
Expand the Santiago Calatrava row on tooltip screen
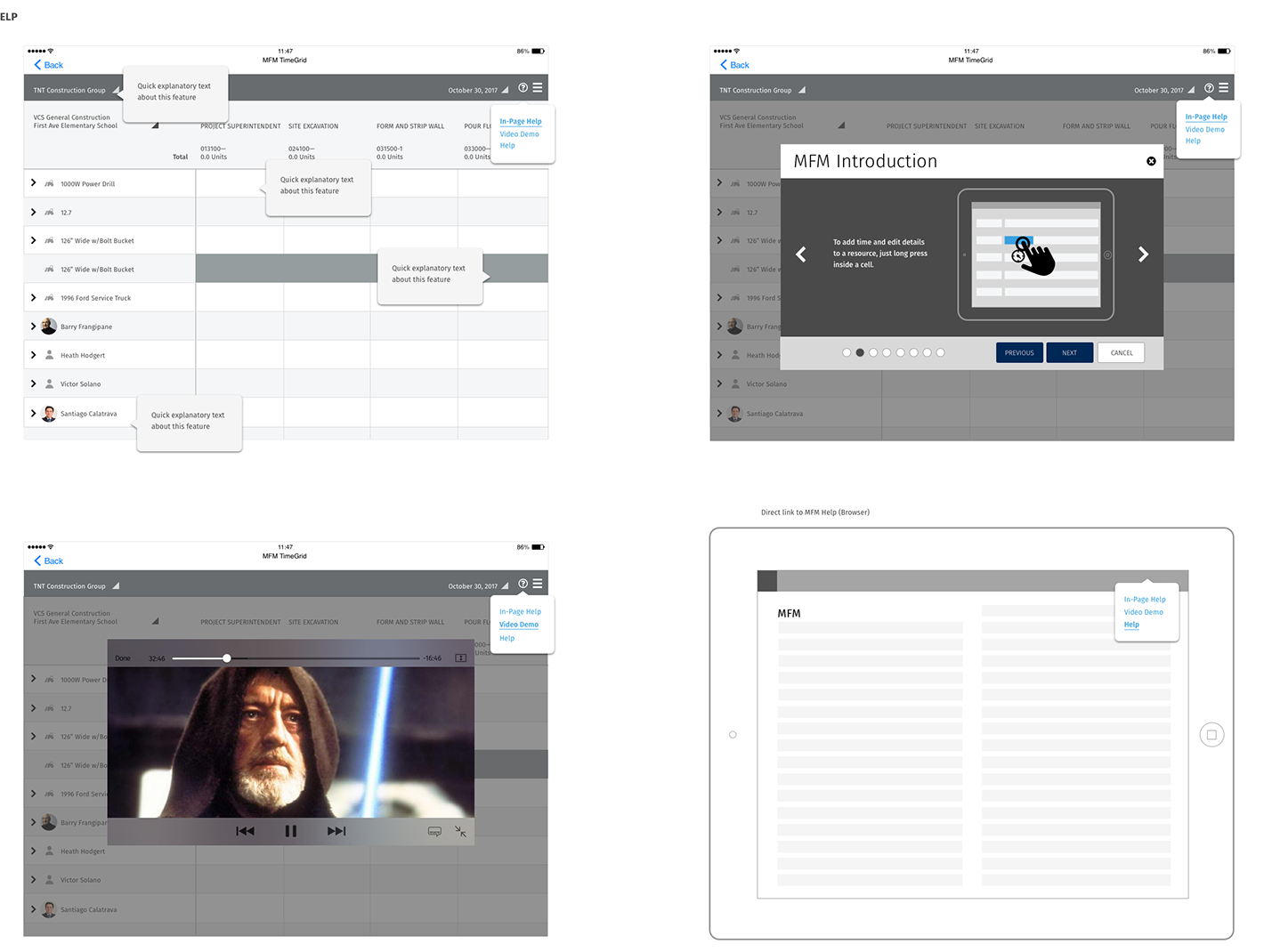pyautogui.click(x=34, y=413)
